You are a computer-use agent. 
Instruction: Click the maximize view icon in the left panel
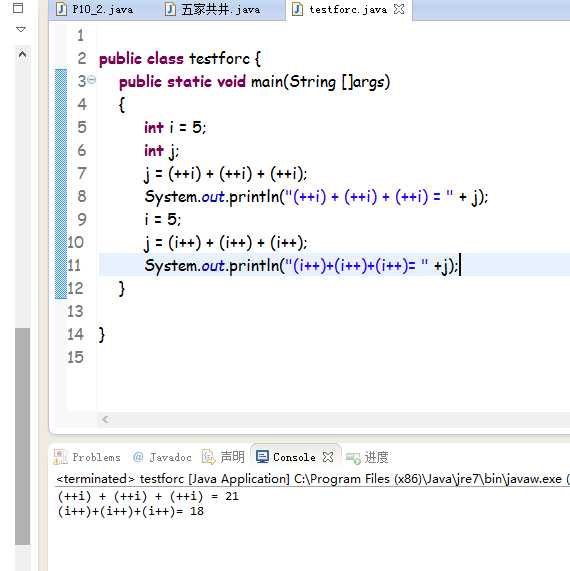click(18, 8)
